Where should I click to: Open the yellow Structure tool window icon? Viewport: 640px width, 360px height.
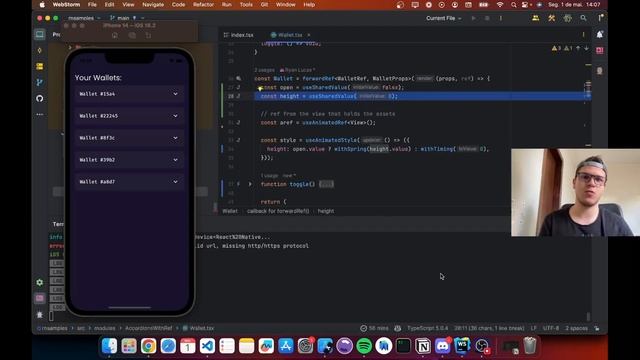40,66
